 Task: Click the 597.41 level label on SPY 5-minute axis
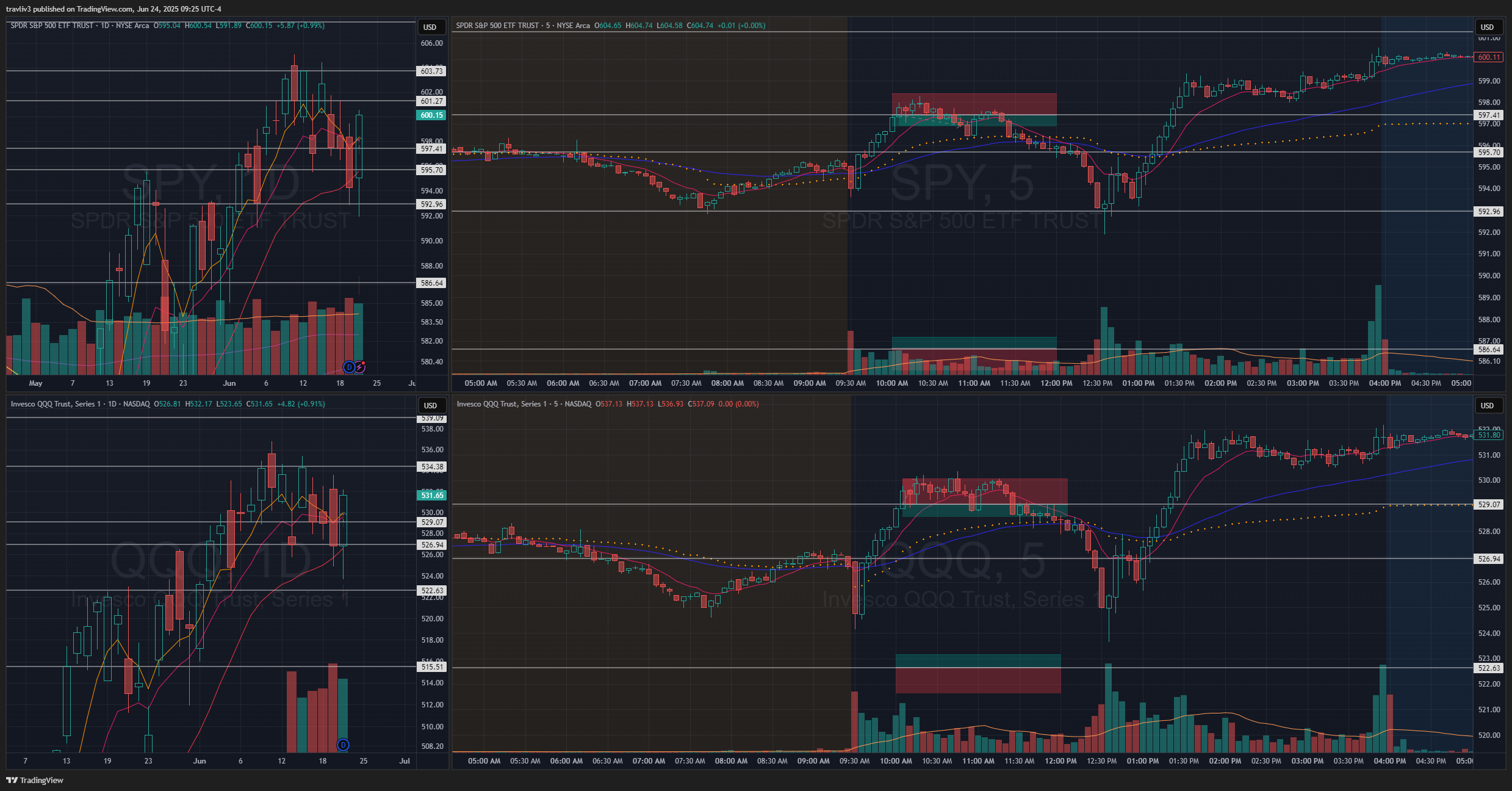tap(1489, 115)
